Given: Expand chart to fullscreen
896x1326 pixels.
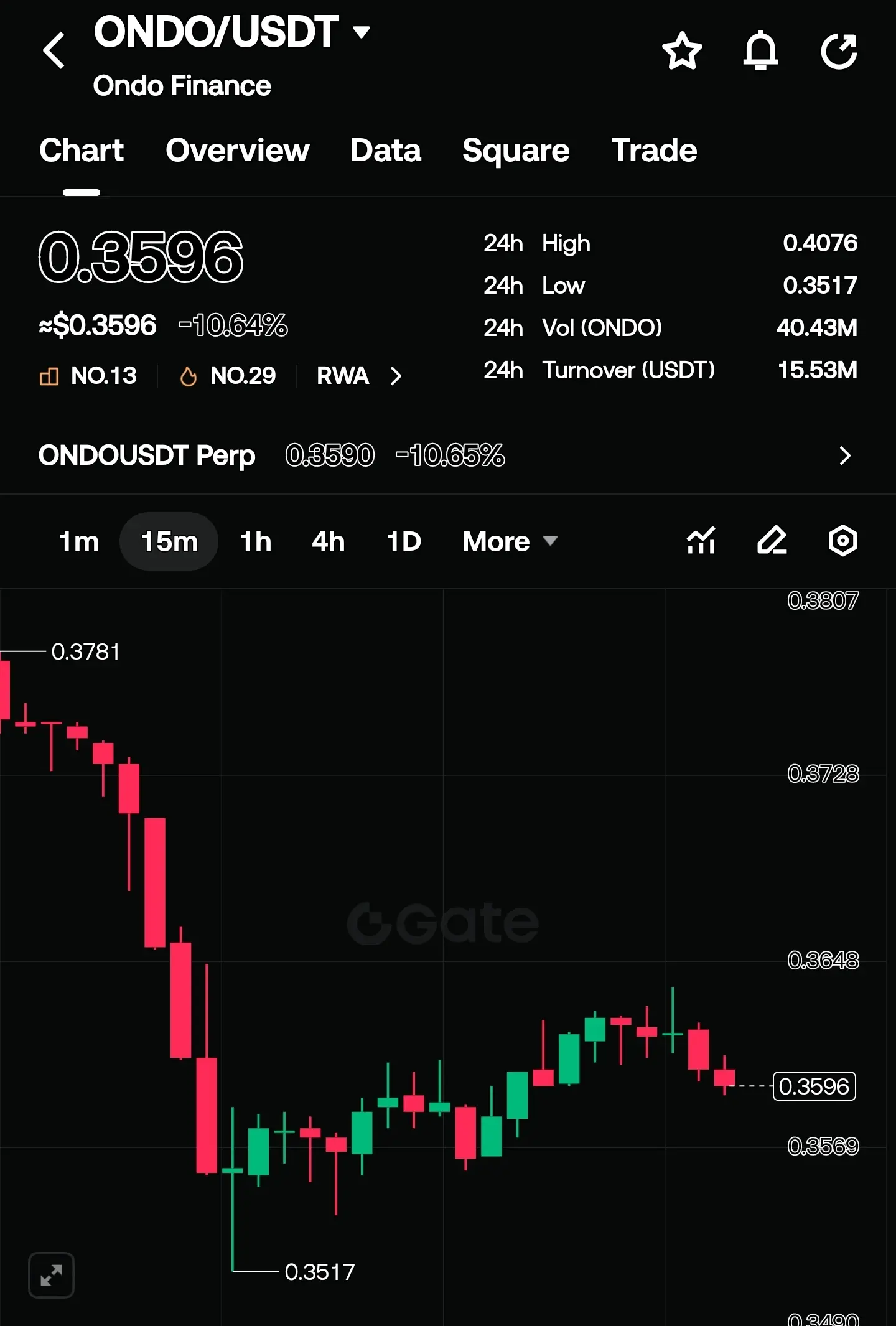Looking at the screenshot, I should pos(52,1275).
